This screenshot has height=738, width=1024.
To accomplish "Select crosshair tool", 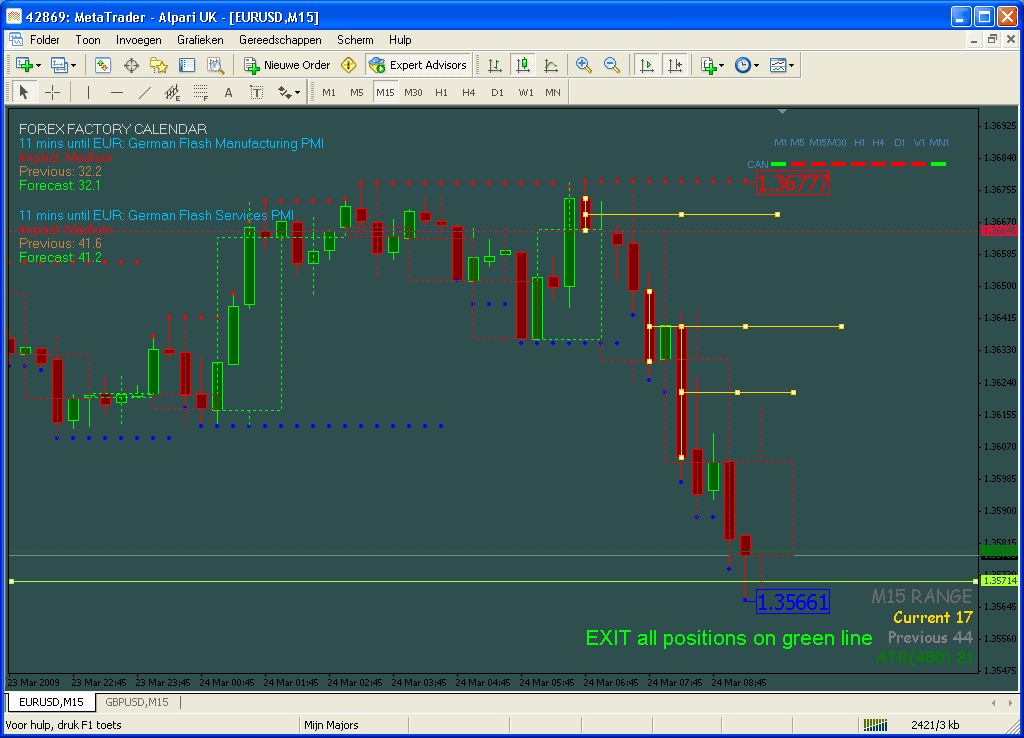I will pyautogui.click(x=52, y=93).
